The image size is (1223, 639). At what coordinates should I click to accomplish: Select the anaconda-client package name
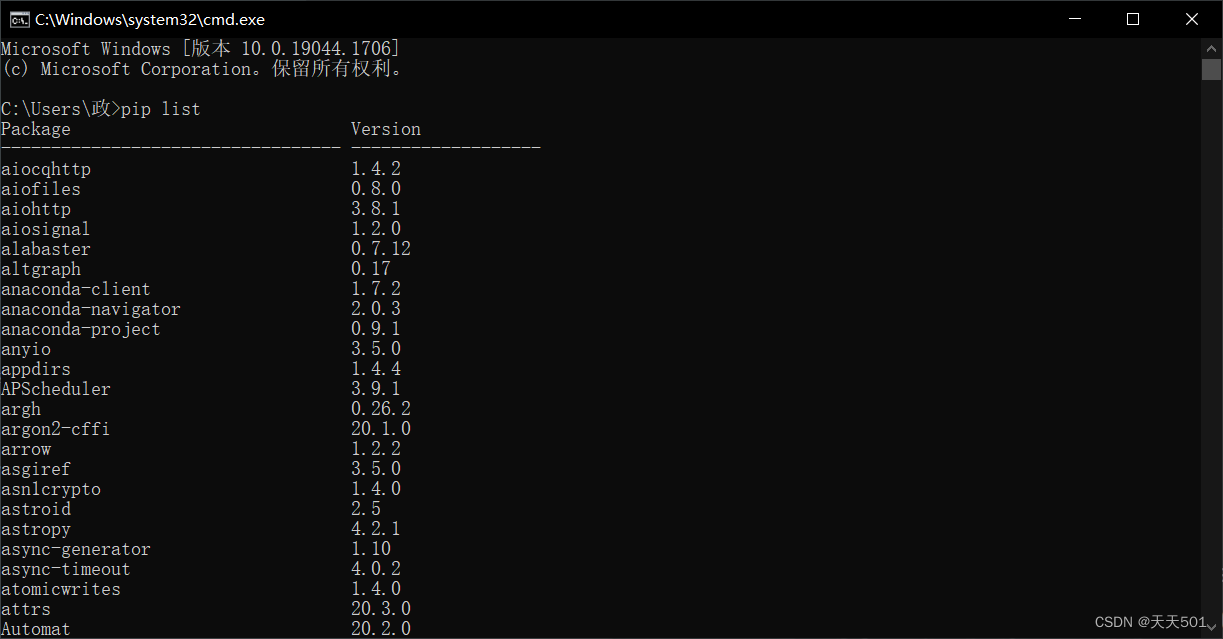coord(76,289)
